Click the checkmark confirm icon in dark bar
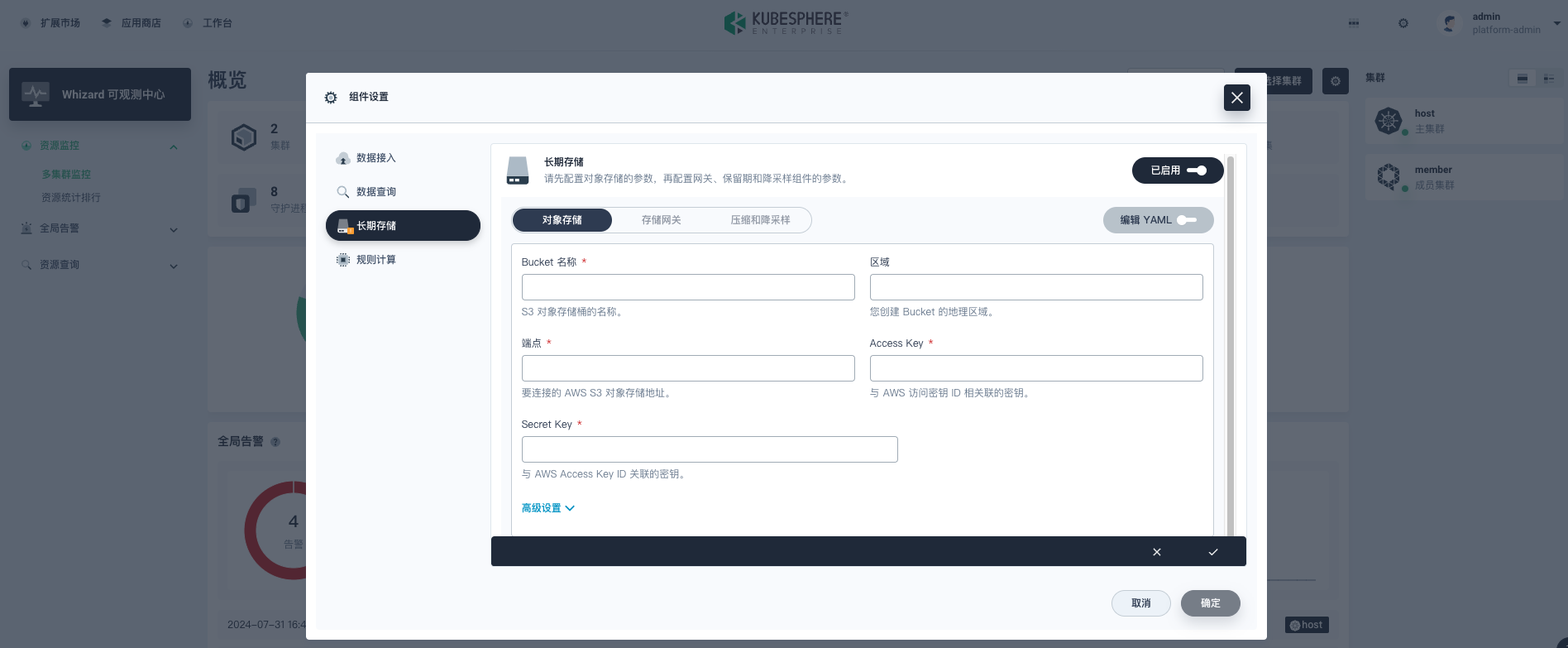 click(1213, 552)
